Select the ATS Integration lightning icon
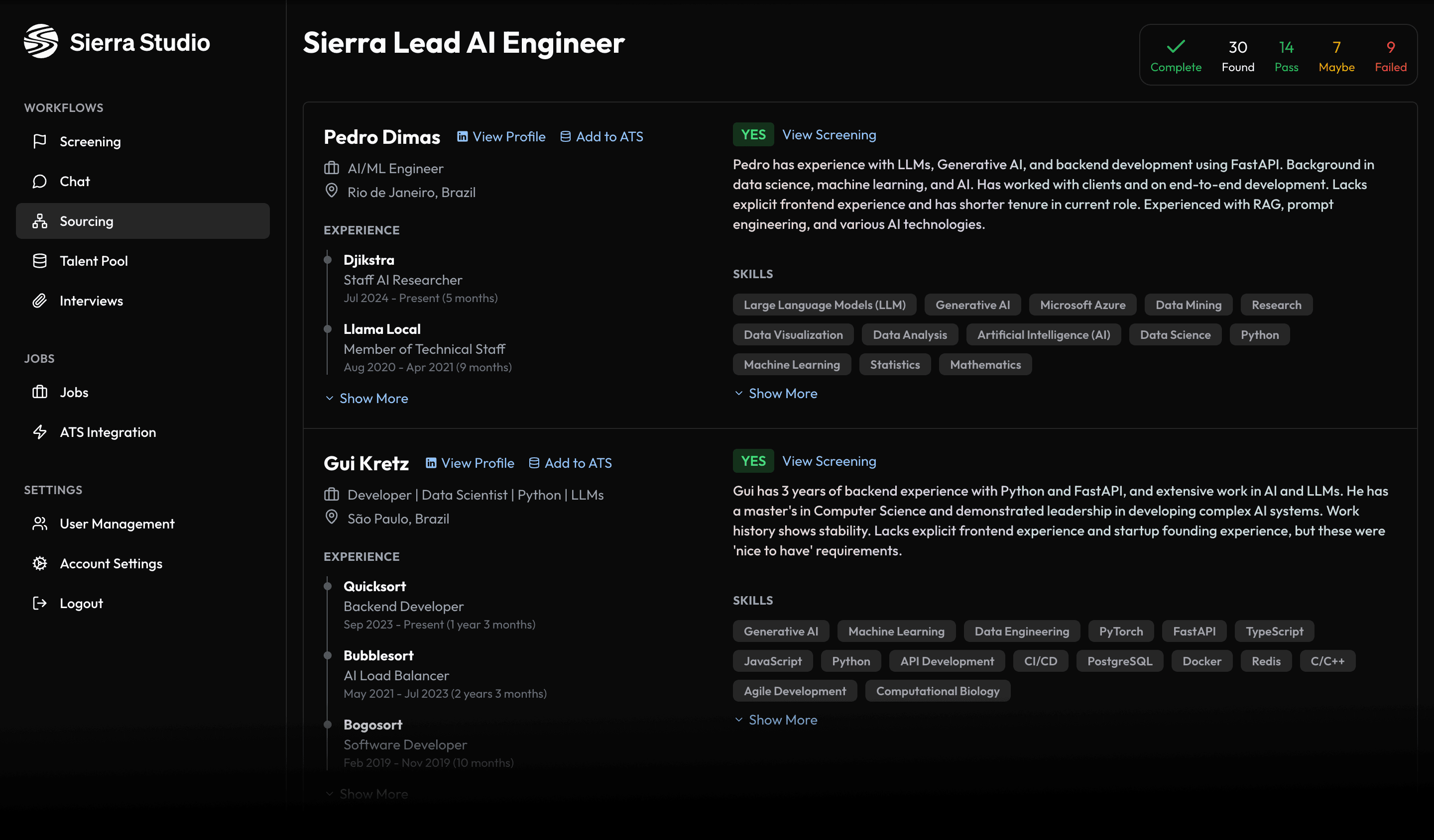The image size is (1434, 840). pos(40,431)
